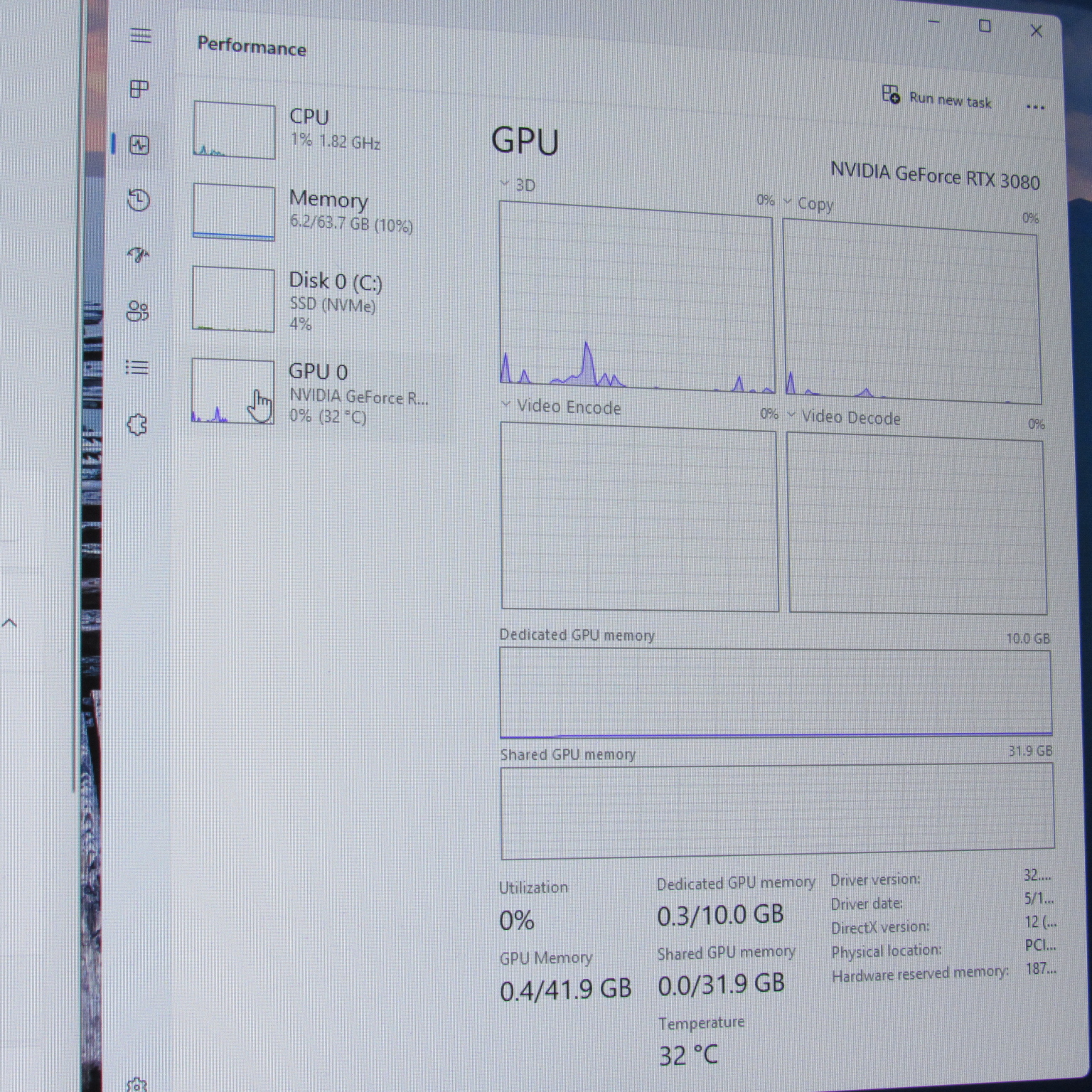Open the Copy engine dropdown

click(808, 203)
